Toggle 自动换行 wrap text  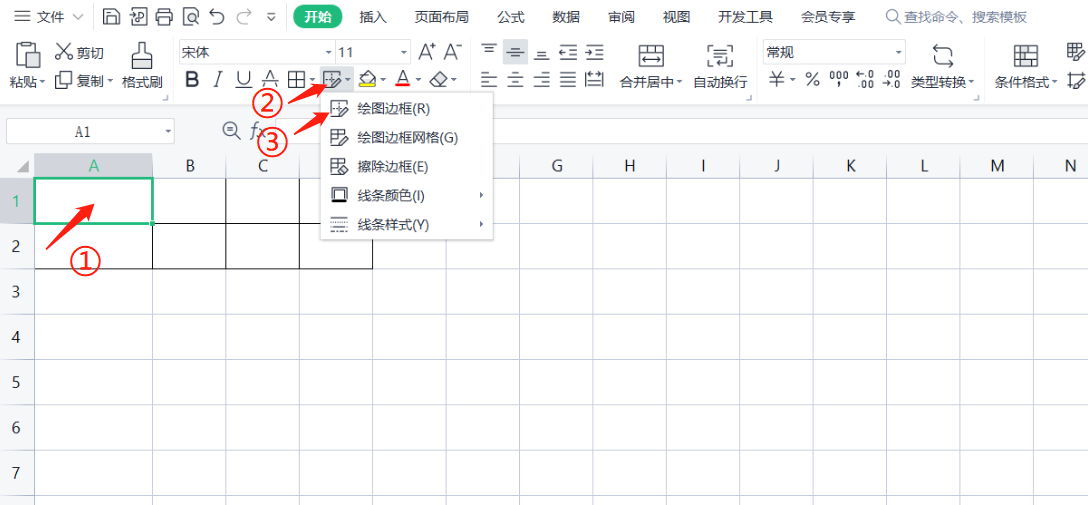(x=720, y=67)
